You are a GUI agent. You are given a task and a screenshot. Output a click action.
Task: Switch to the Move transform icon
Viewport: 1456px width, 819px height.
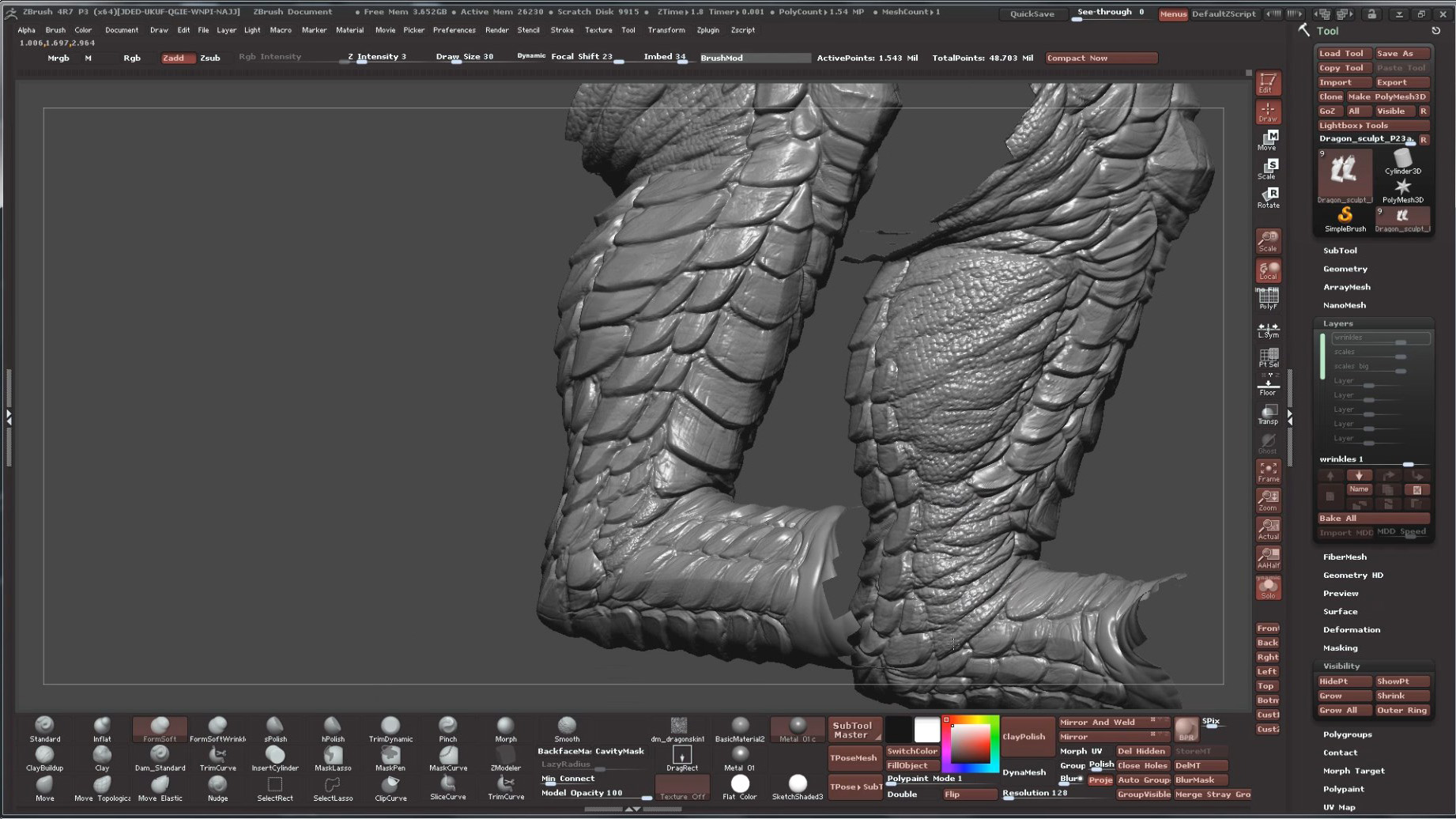pyautogui.click(x=1268, y=141)
